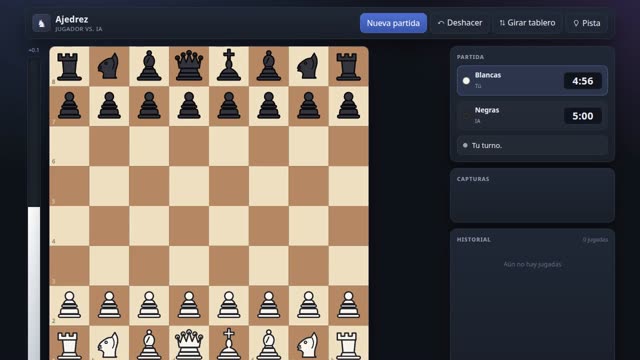Select the white pawn on a2
The width and height of the screenshot is (640, 360).
[69, 305]
